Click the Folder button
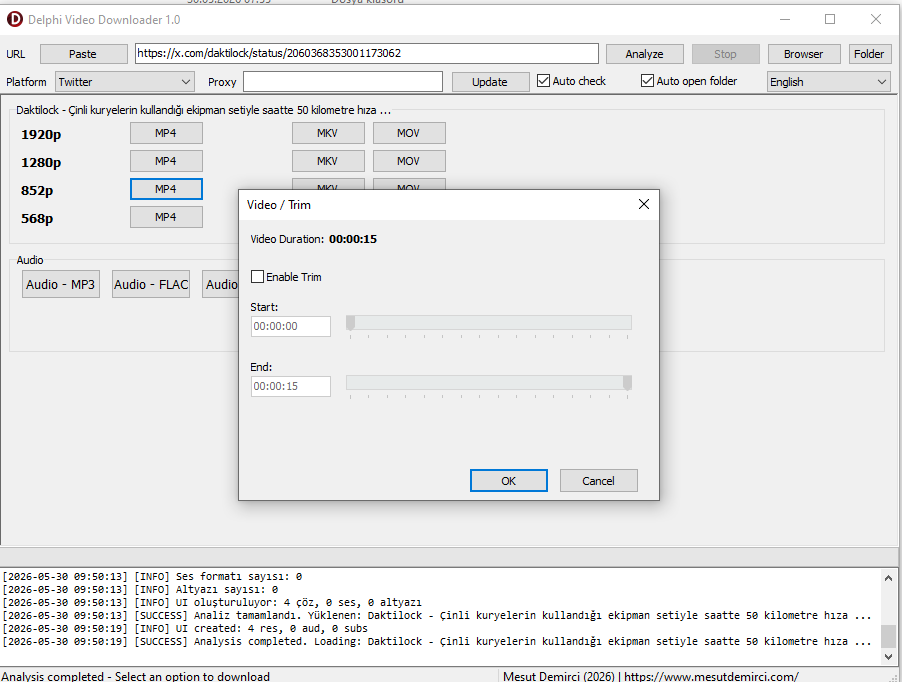This screenshot has width=902, height=682. pyautogui.click(x=869, y=54)
